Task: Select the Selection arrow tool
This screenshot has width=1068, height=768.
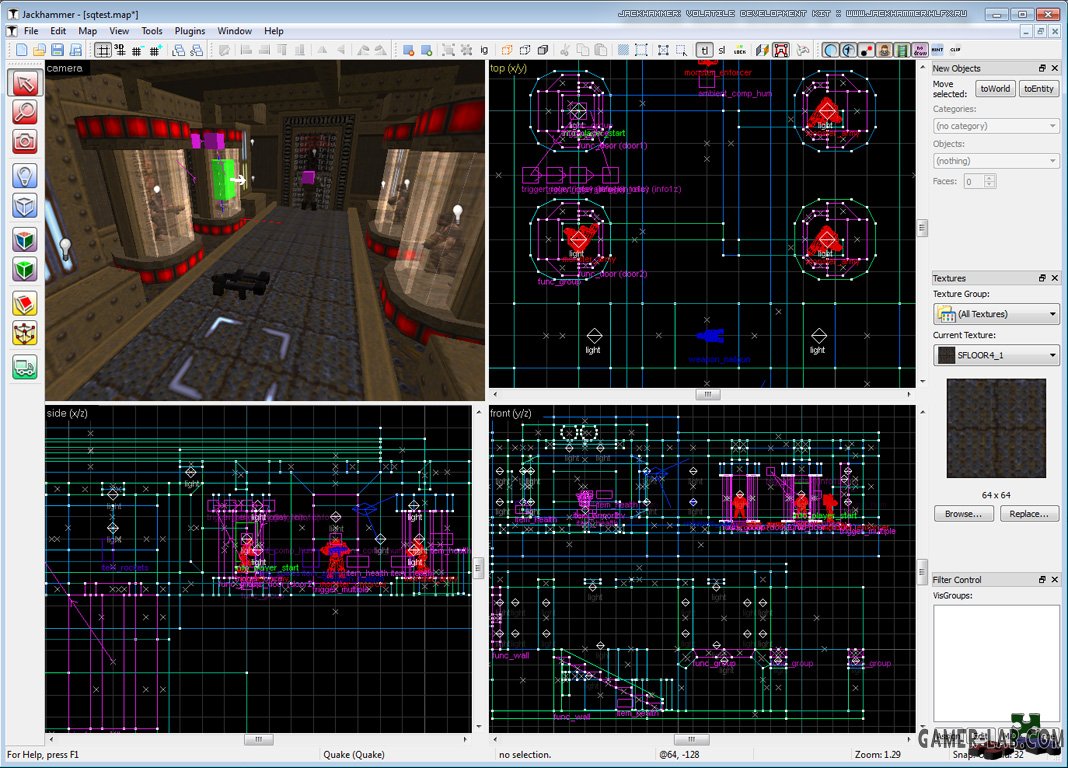Action: point(25,83)
